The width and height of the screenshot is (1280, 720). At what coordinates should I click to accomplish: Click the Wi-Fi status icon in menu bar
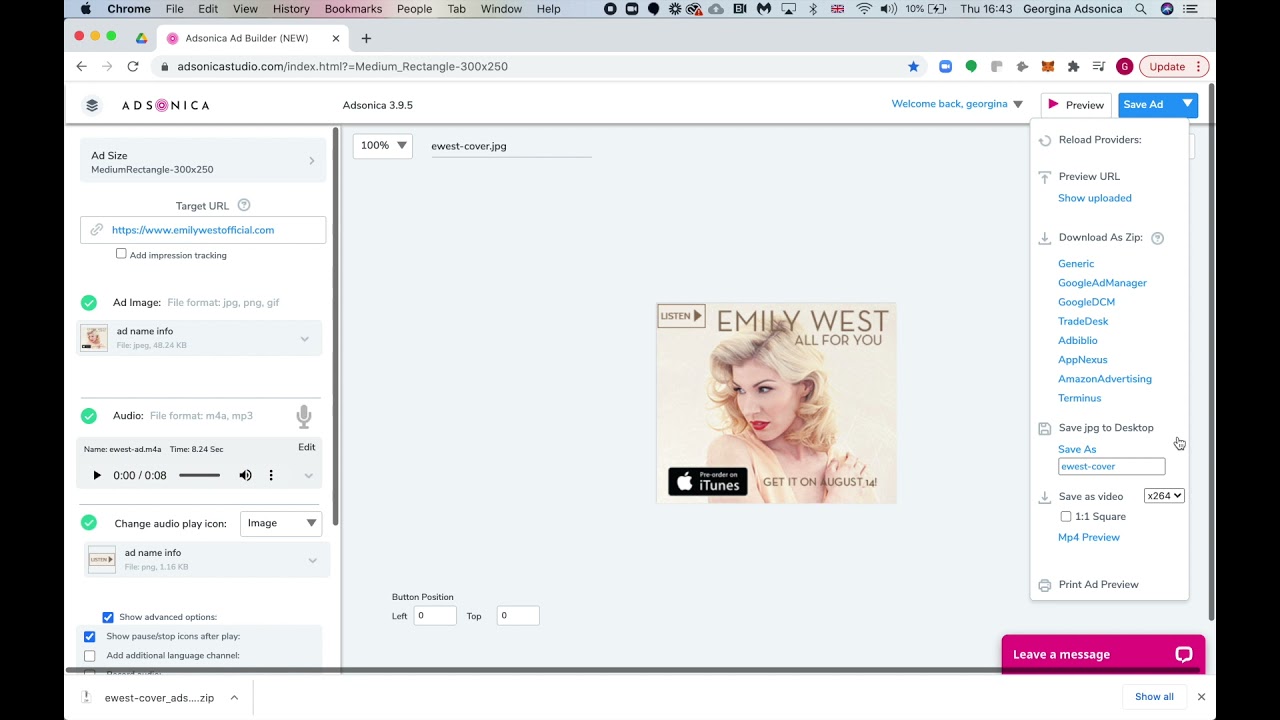coord(863,9)
